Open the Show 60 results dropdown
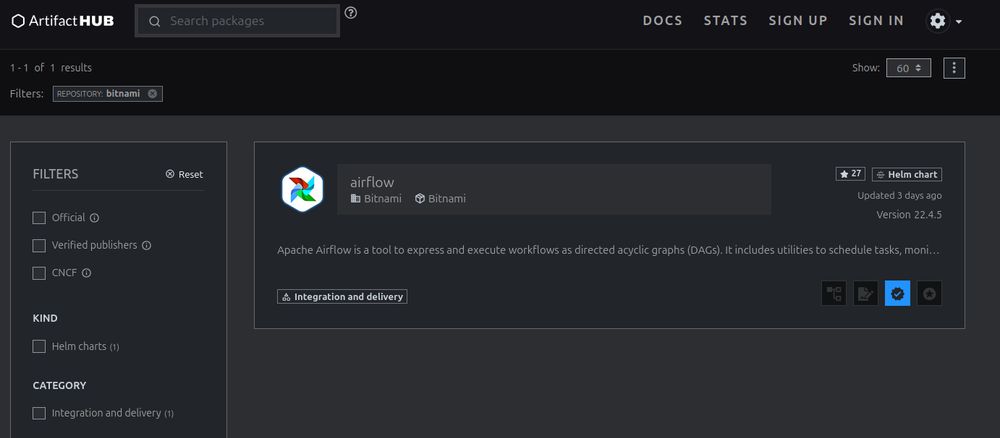1000x438 pixels. [908, 68]
